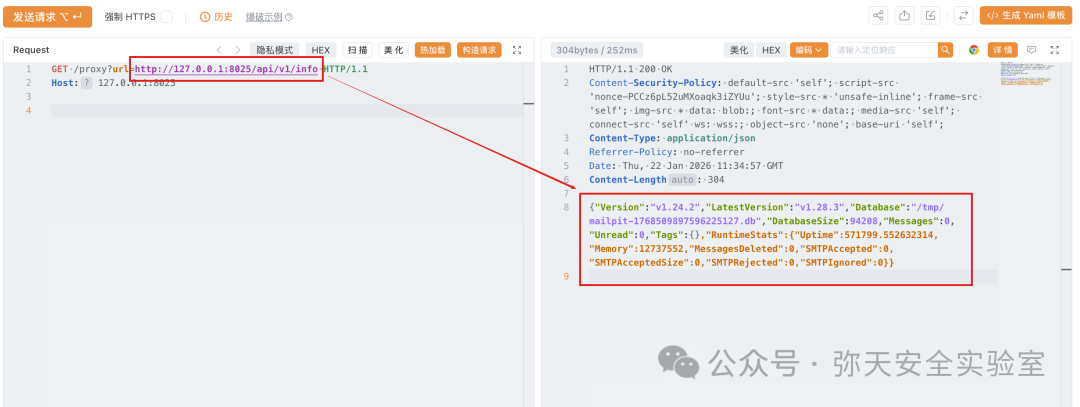This screenshot has height=407, width=1080.
Task: Click the 热加载 button
Action: [433, 50]
